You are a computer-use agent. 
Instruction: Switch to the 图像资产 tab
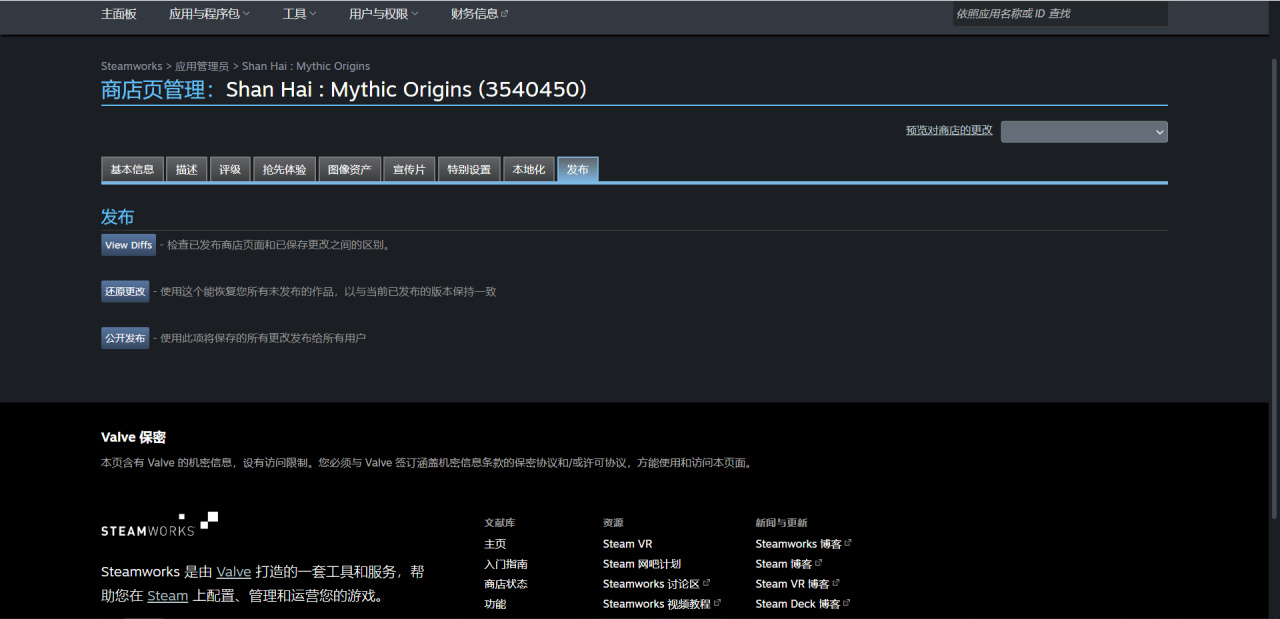(349, 170)
